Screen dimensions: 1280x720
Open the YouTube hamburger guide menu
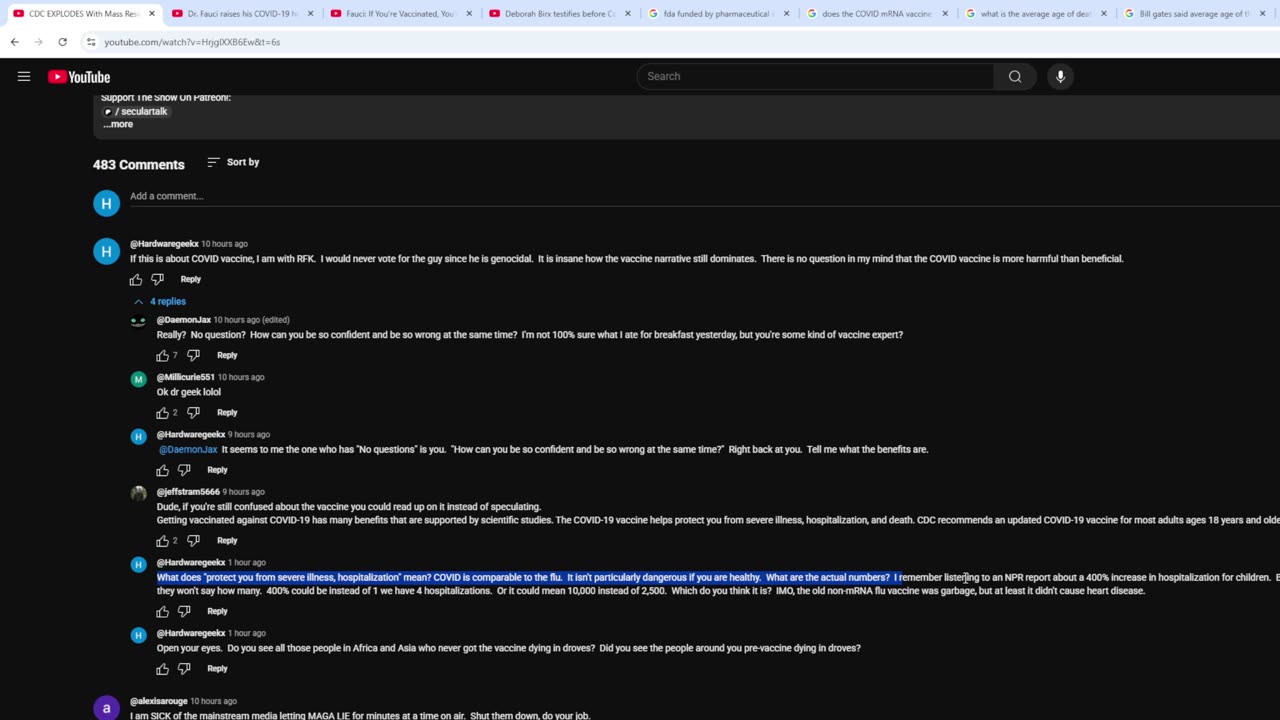[x=24, y=77]
